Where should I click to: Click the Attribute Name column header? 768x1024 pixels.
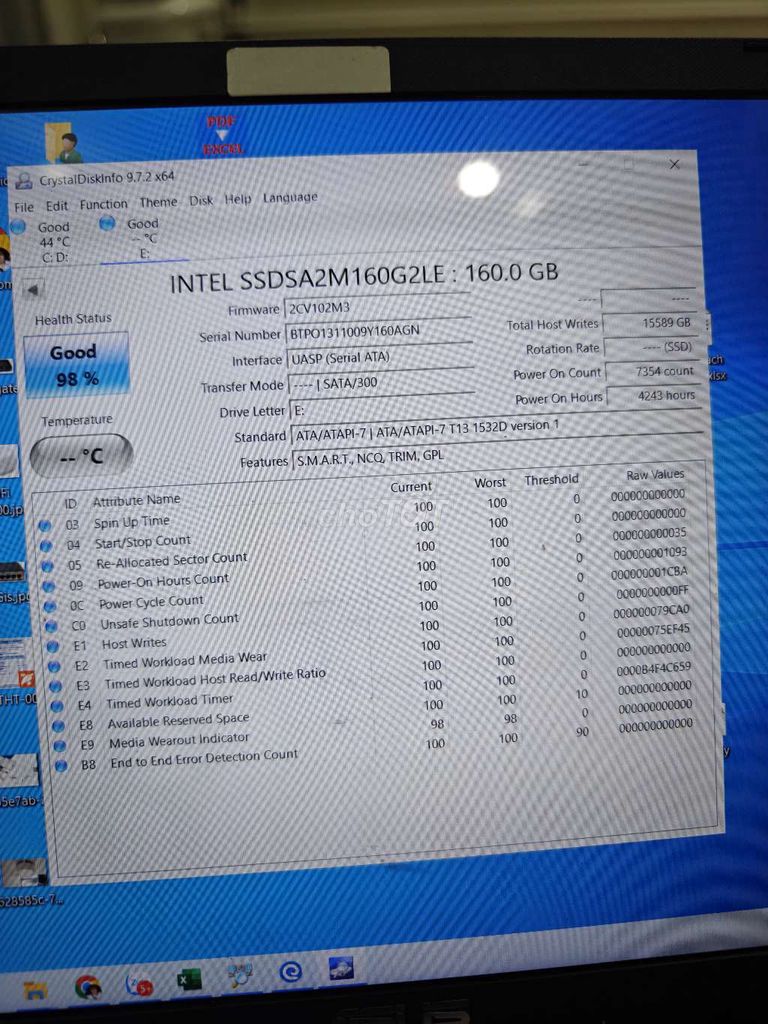136,501
